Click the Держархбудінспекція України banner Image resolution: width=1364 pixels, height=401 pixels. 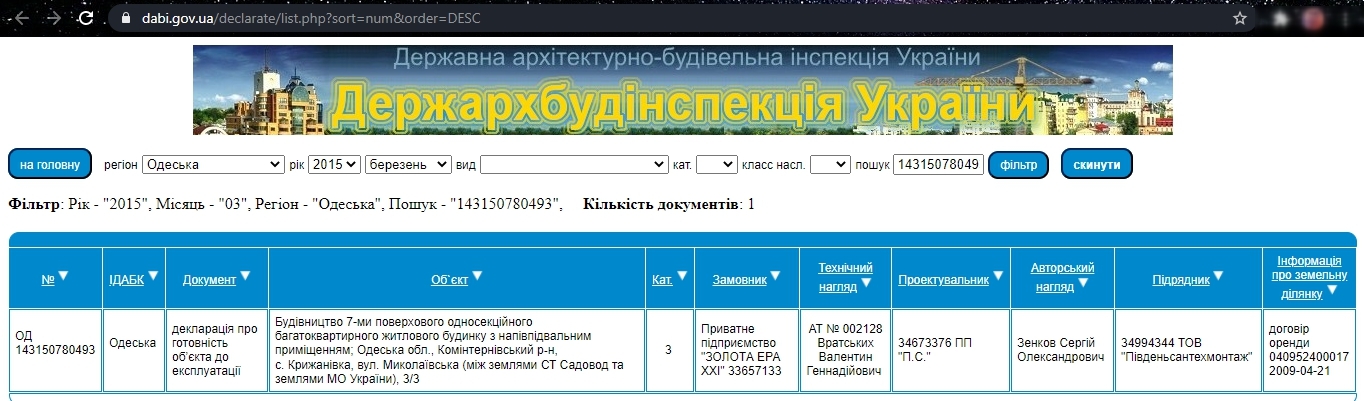click(x=682, y=89)
